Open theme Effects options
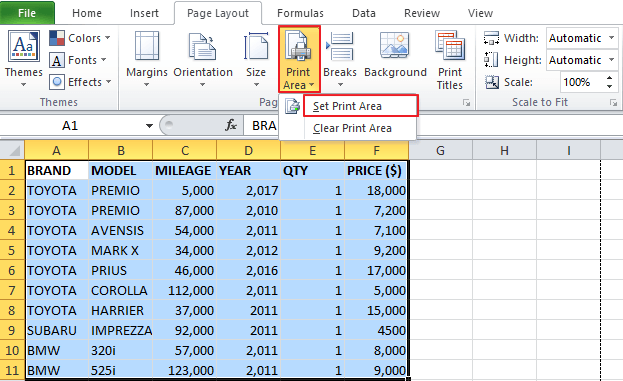 (80, 82)
